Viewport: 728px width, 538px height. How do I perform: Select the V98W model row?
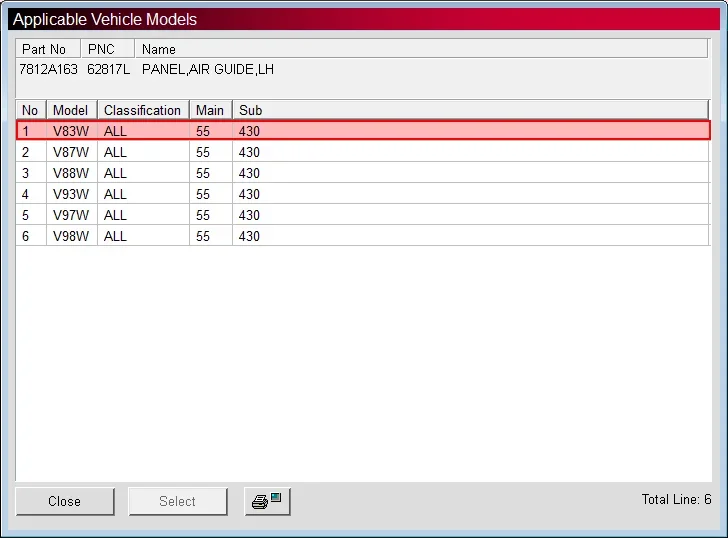tap(363, 236)
